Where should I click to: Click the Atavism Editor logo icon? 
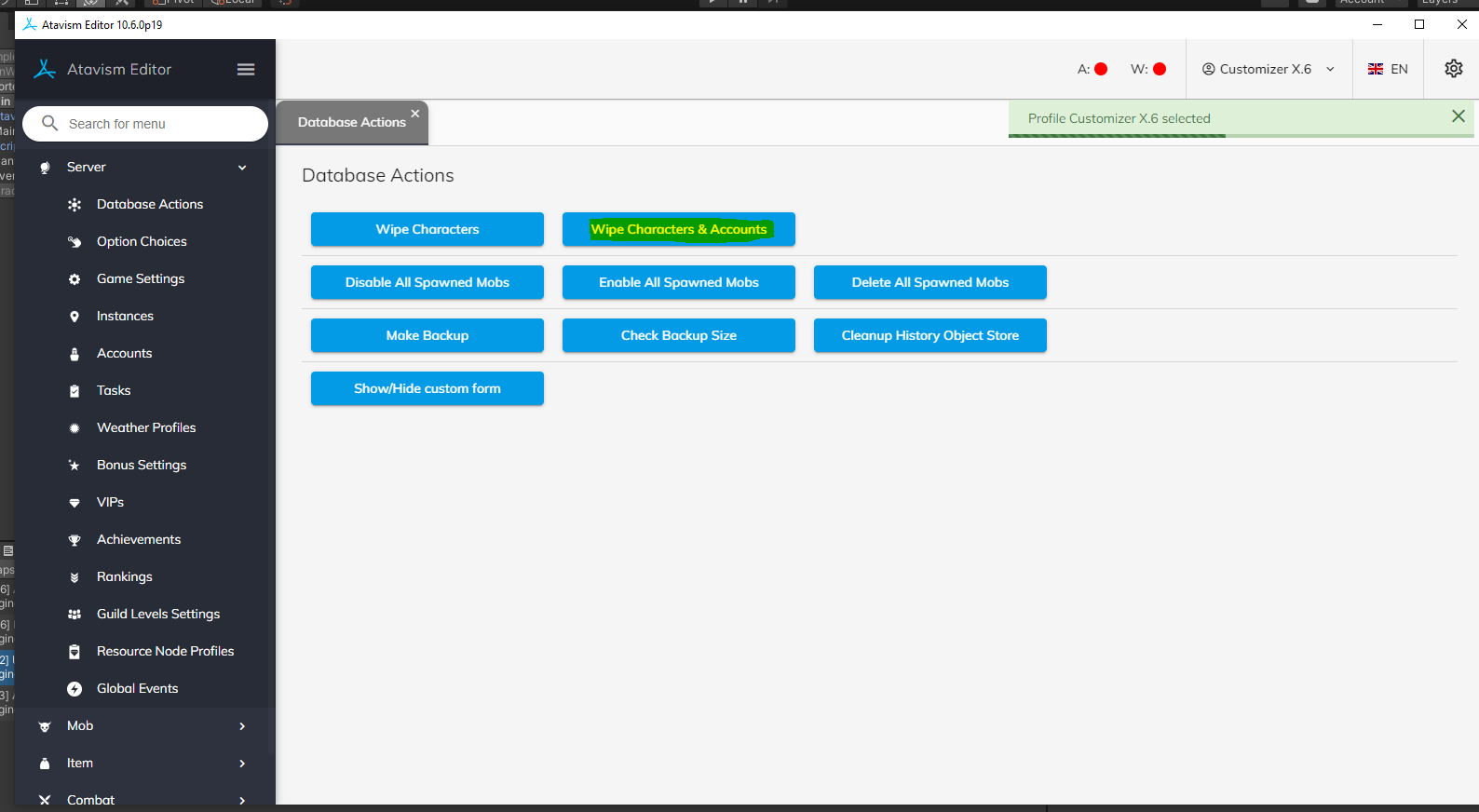pos(45,69)
